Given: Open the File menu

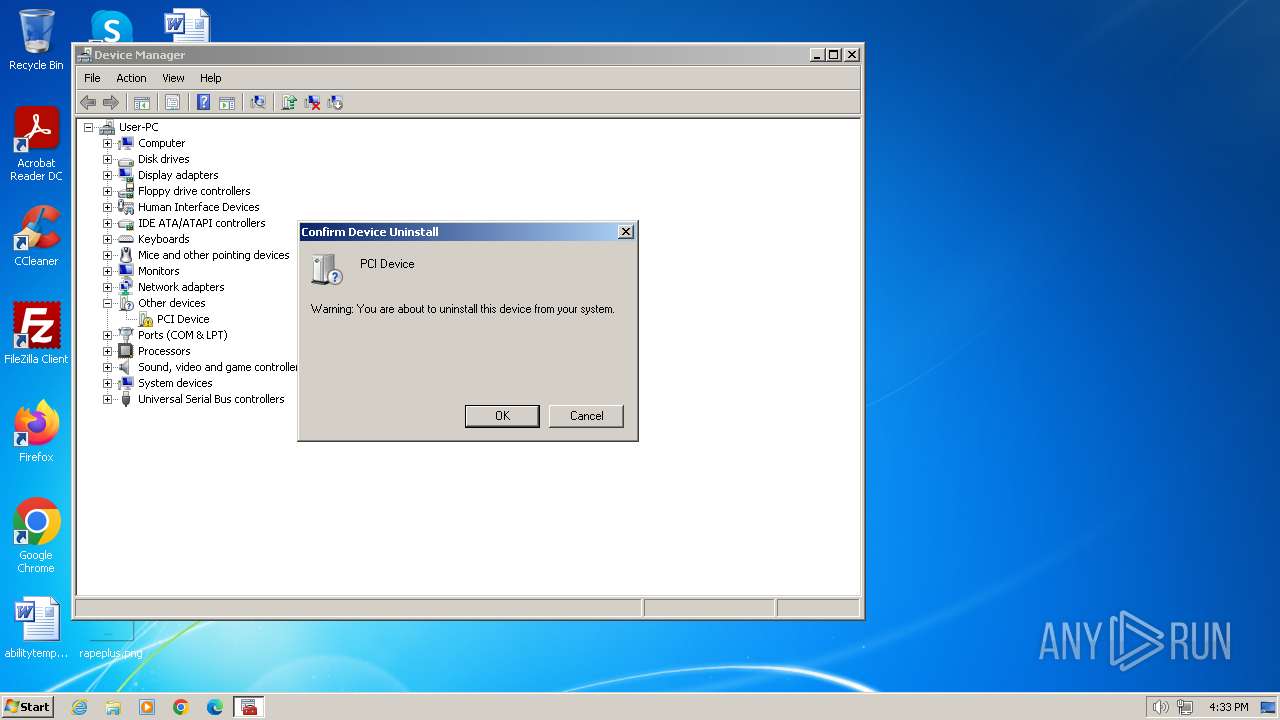Looking at the screenshot, I should click(92, 78).
